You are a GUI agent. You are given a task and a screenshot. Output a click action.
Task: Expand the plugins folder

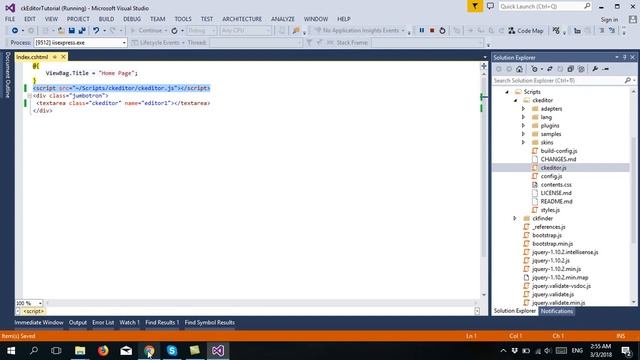point(524,126)
